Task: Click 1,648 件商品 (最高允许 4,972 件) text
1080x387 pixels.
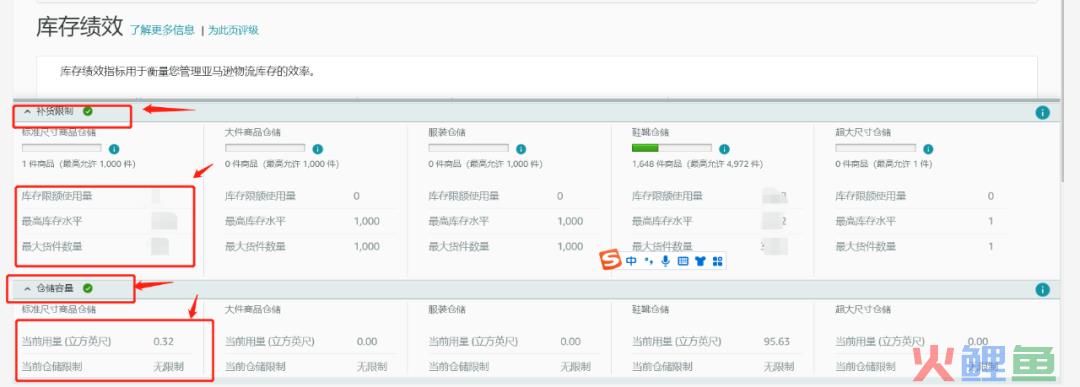Action: point(697,165)
